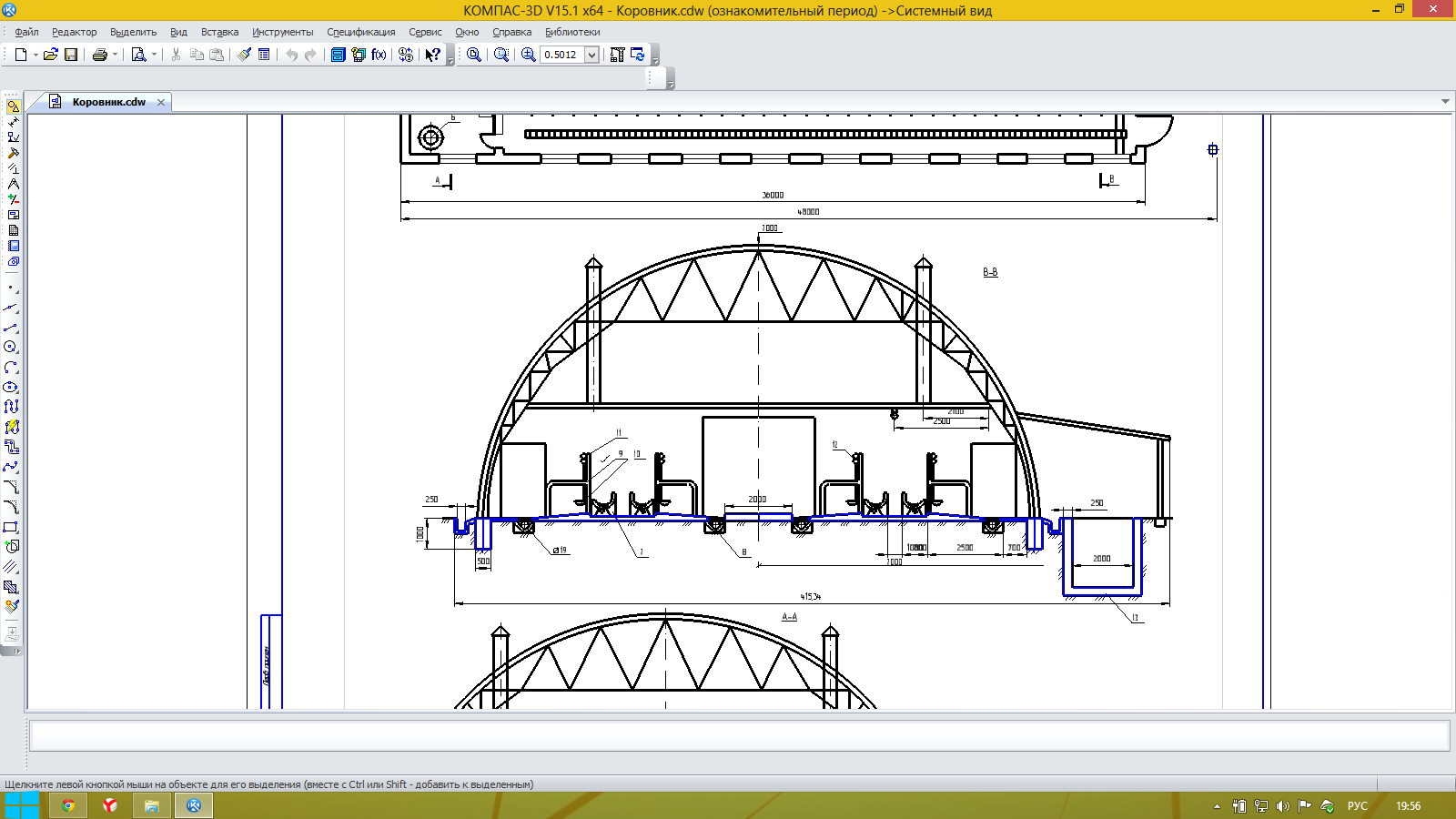Click the Open file folder icon
This screenshot has height=819, width=1456.
(x=51, y=55)
